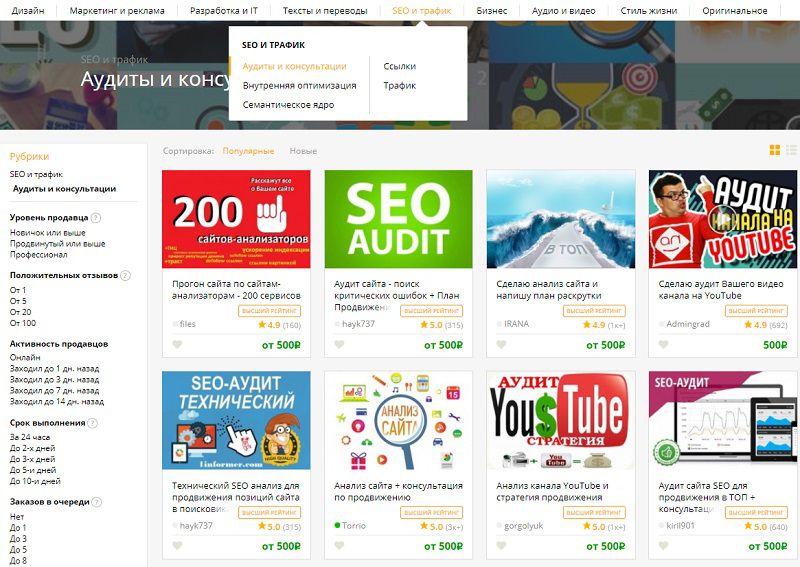
Task: Open Аудит канала на YouTube thumbnail
Action: (722, 219)
